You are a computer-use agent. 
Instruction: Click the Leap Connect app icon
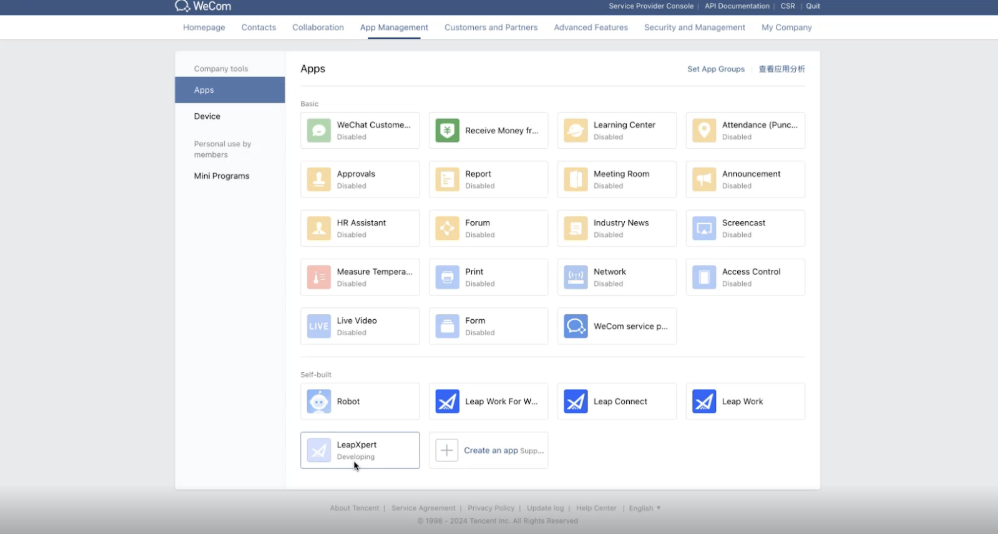[575, 402]
